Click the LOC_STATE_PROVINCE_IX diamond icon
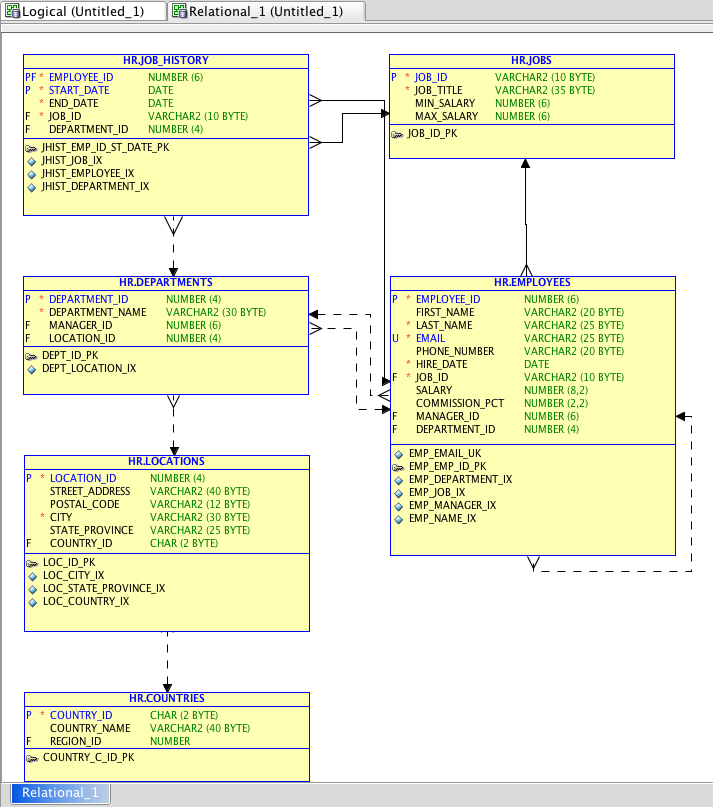Screen dimensions: 713x807 [x=32, y=589]
